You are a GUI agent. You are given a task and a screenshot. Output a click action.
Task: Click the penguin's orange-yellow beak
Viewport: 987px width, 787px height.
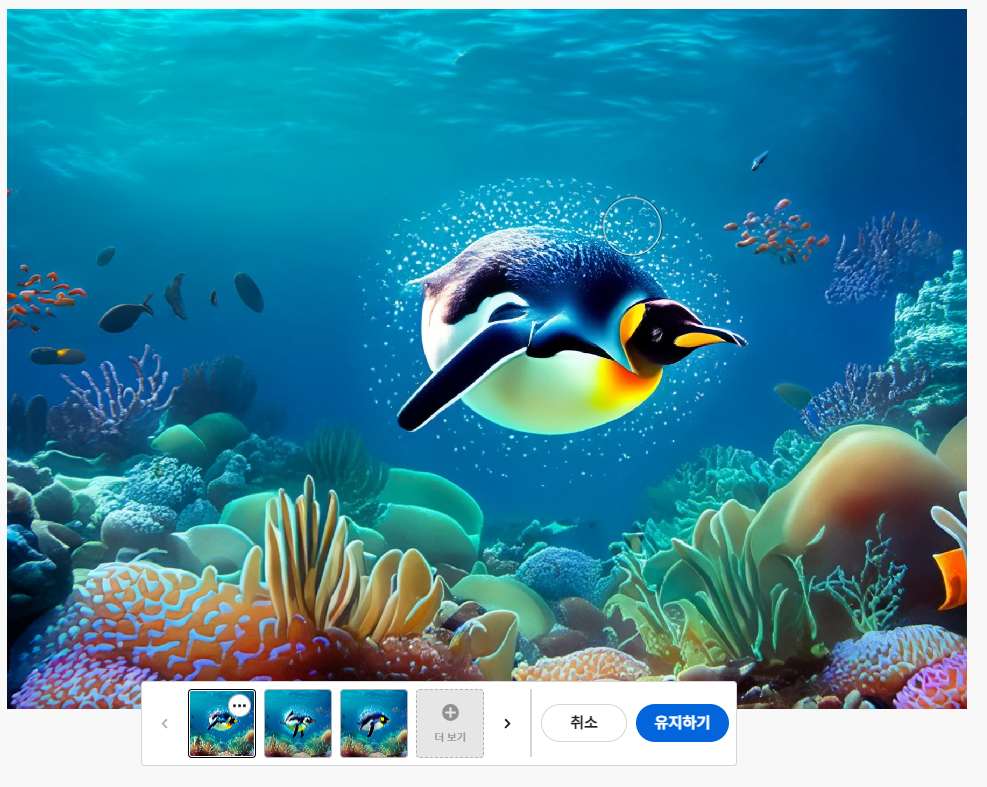coord(705,339)
